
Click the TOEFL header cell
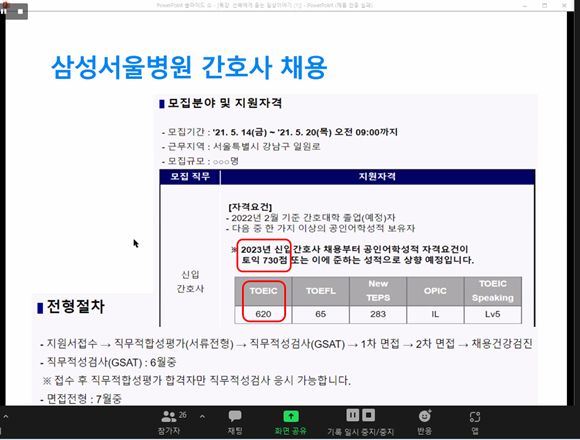tap(321, 291)
